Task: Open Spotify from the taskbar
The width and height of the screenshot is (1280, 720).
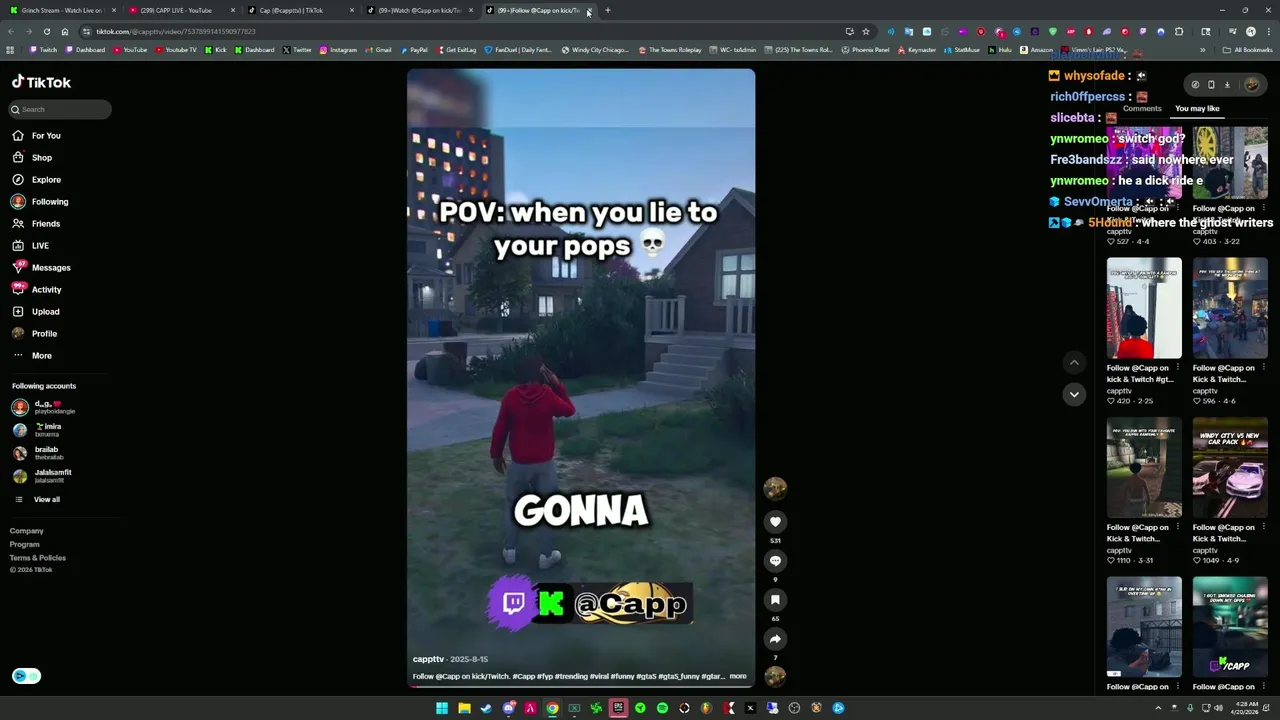Action: click(x=662, y=708)
